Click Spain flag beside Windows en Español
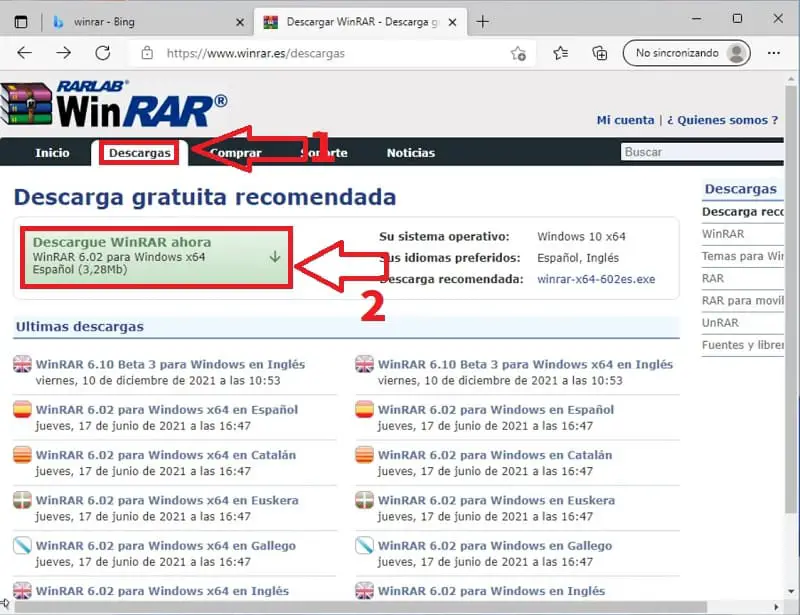This screenshot has width=800, height=615. (x=364, y=409)
